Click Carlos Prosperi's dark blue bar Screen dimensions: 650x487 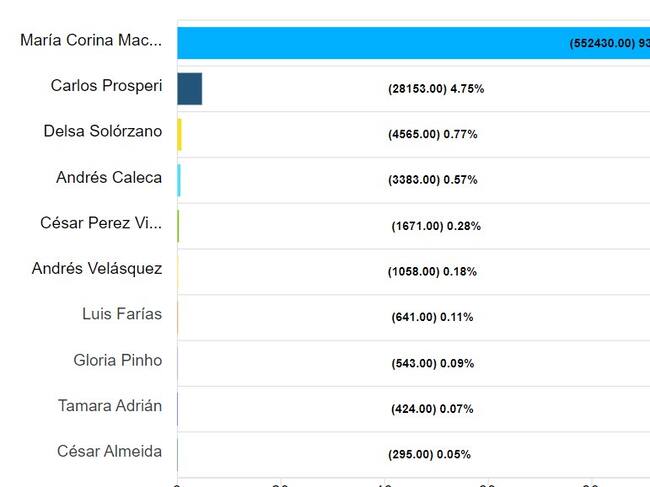click(x=190, y=89)
